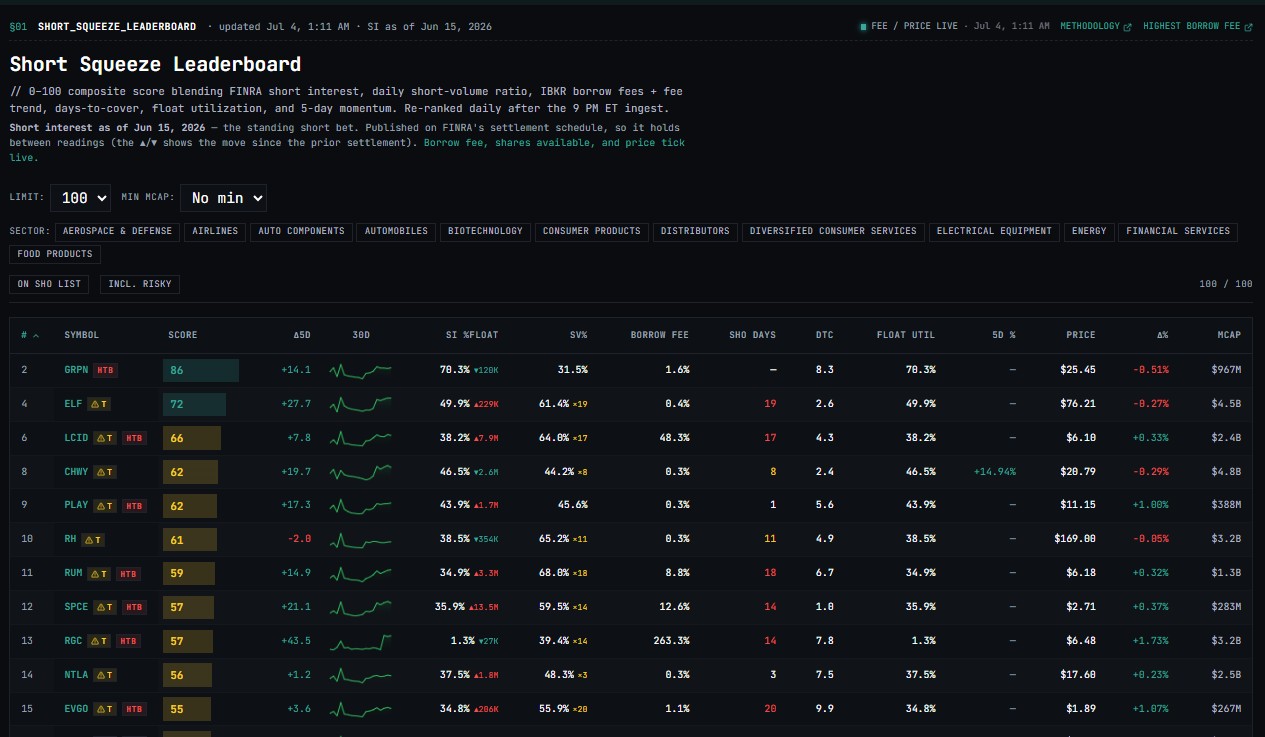The image size is (1265, 737).
Task: Toggle the Auto Components sector filter
Action: tap(301, 231)
